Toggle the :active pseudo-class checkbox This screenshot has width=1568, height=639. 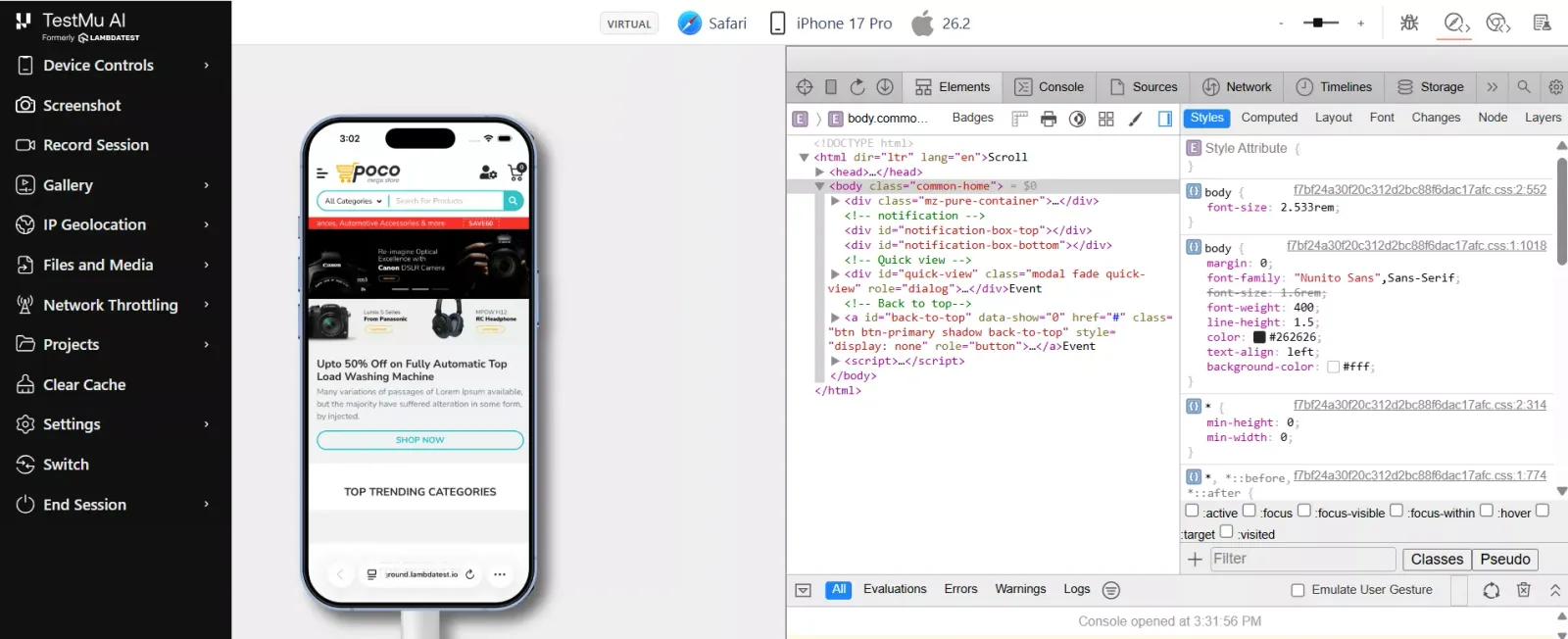[x=1192, y=511]
